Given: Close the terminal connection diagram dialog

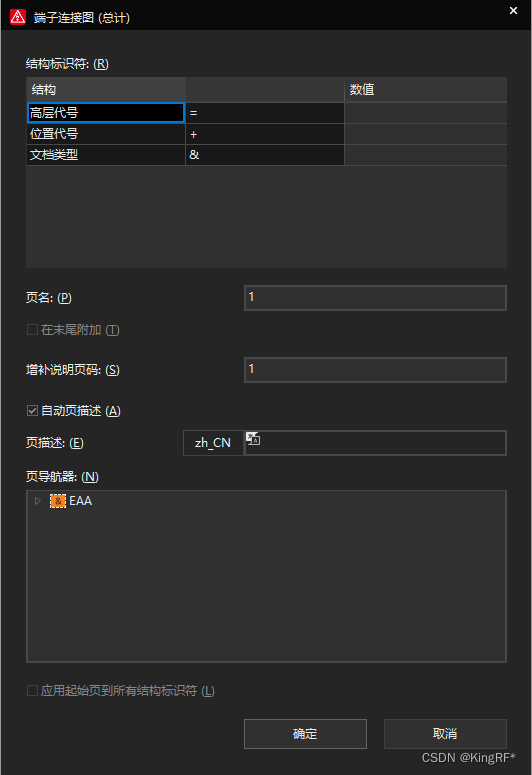Looking at the screenshot, I should click(x=513, y=11).
